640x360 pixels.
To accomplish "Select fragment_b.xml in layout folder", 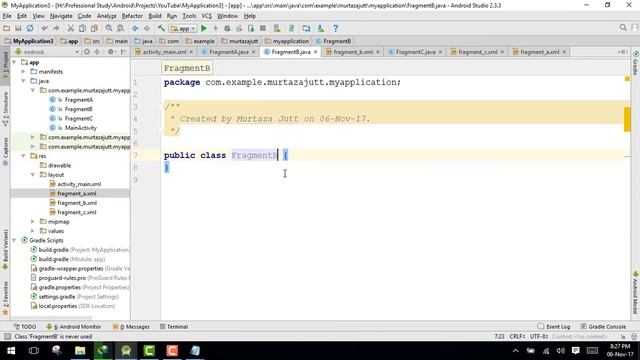I will click(x=77, y=203).
